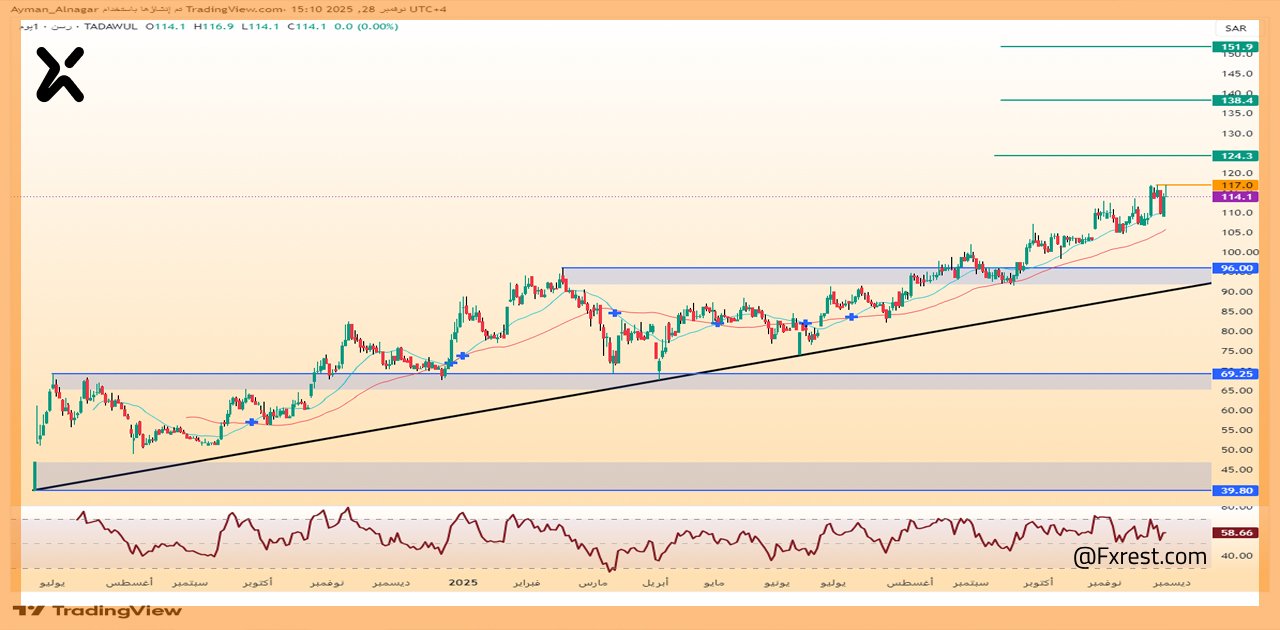Select the 2025 marker on the time axis

462,582
